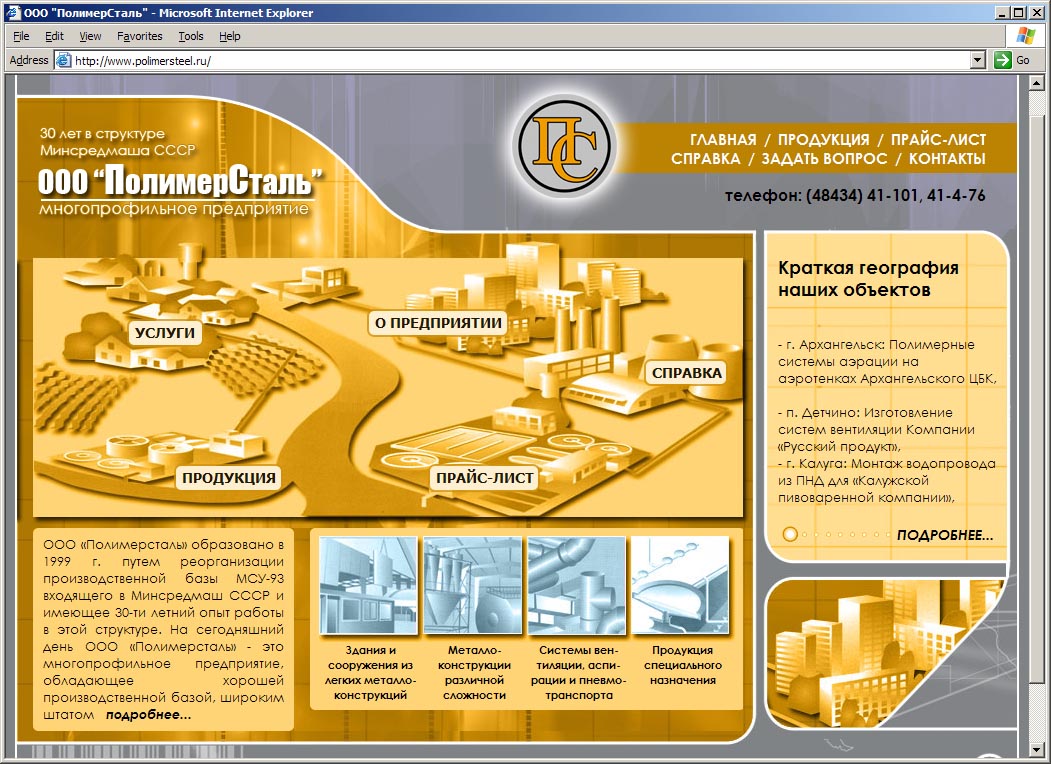
Task: Click СПРАВКА label on the map illustration
Action: pos(686,373)
